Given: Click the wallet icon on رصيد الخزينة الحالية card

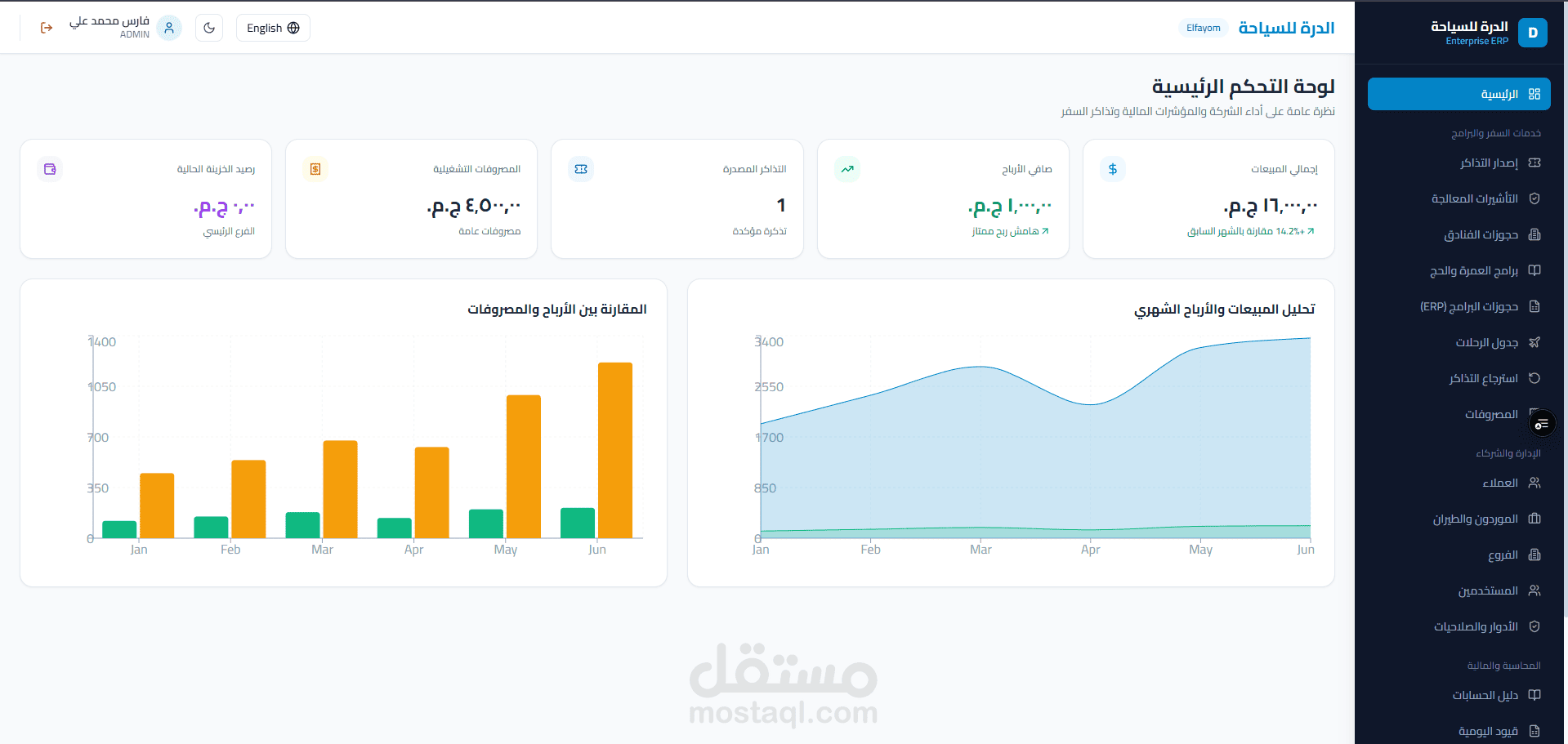Looking at the screenshot, I should tap(50, 169).
